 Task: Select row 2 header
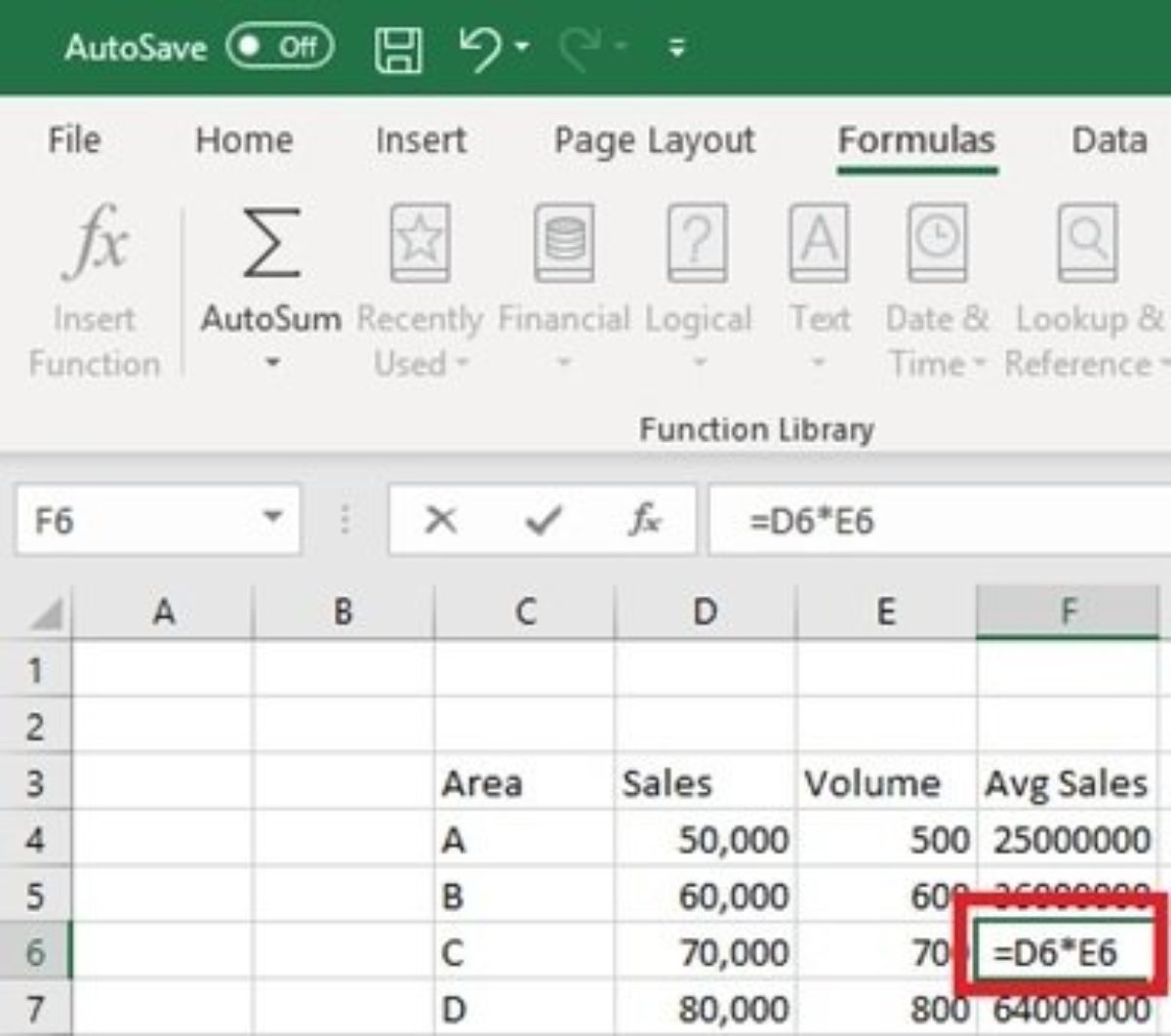coord(35,727)
